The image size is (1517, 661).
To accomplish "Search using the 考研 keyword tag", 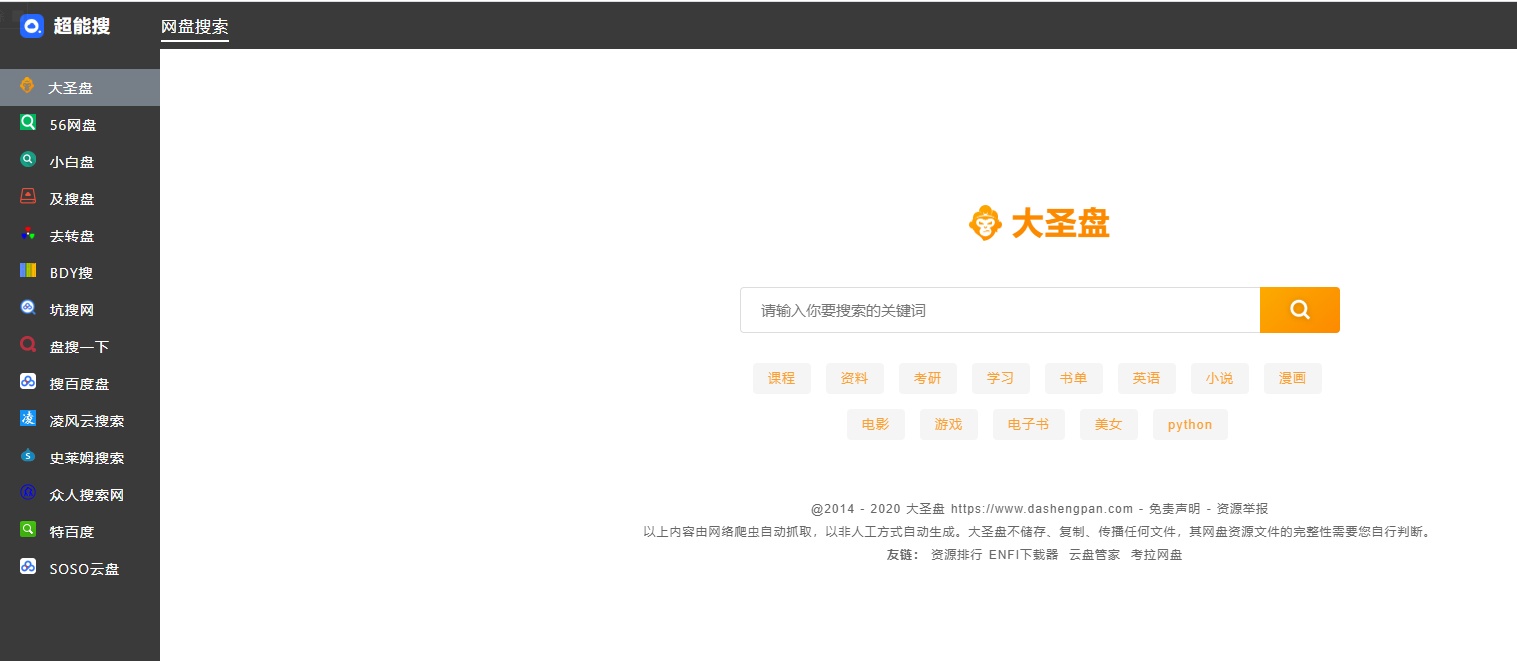I will coord(927,378).
